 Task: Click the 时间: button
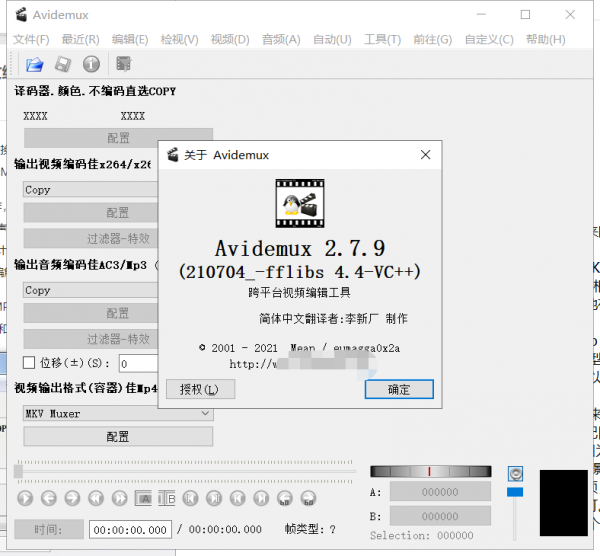tap(49, 529)
